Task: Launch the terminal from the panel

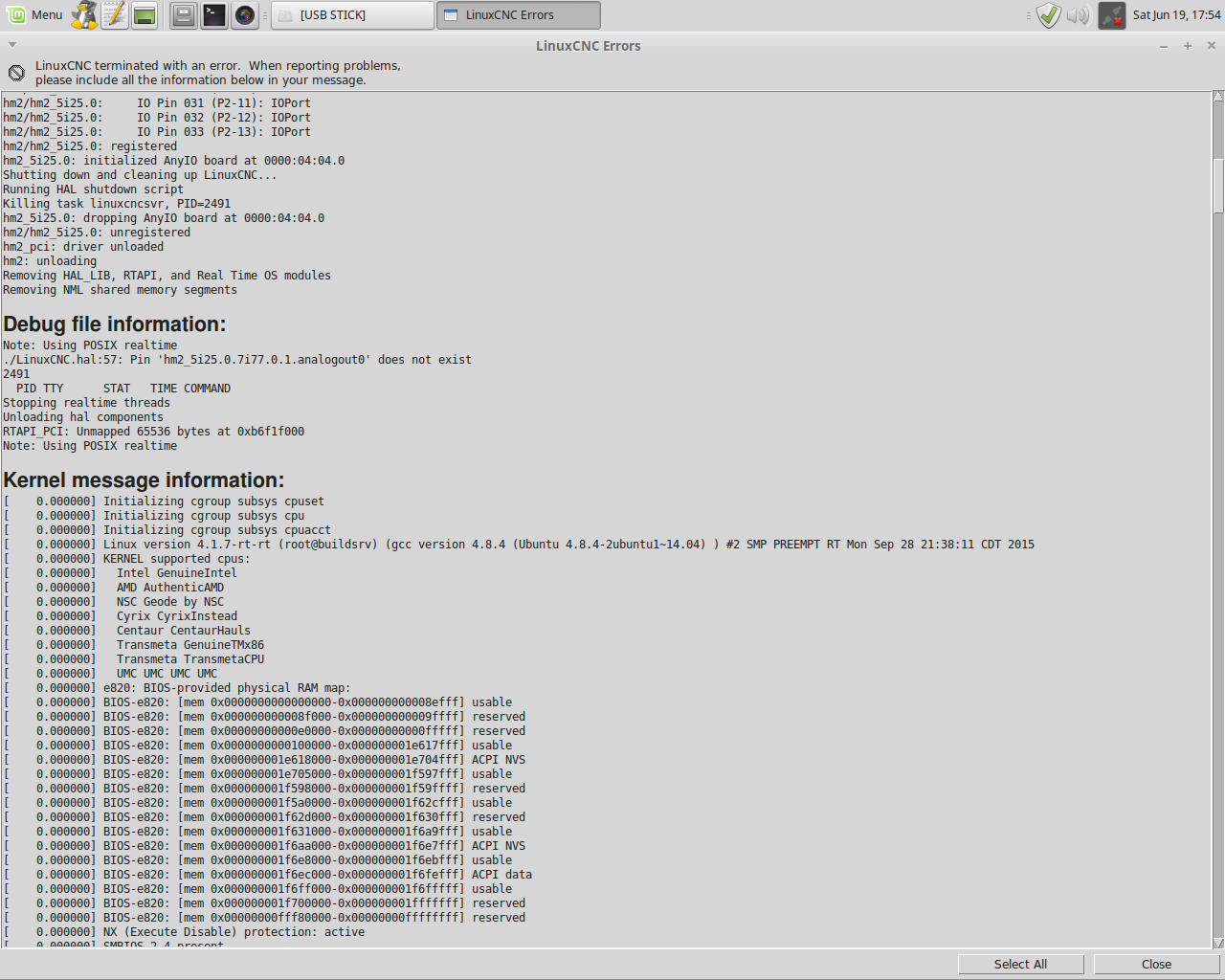Action: 214,14
